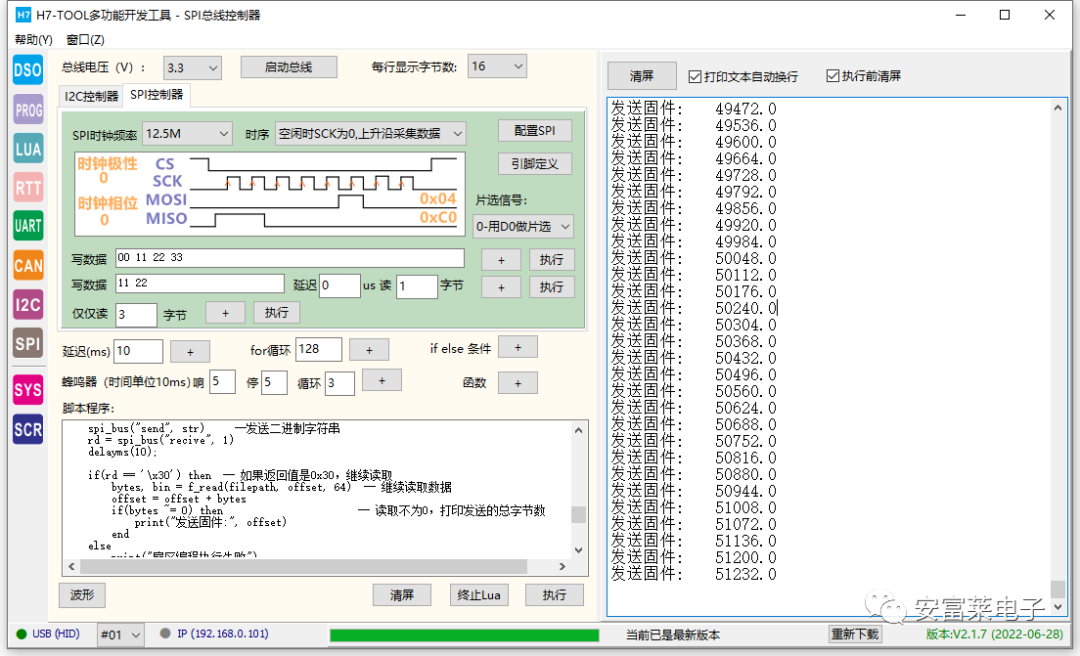1080x656 pixels.
Task: Open SPI timing mode dropdown
Action: pyautogui.click(x=371, y=134)
